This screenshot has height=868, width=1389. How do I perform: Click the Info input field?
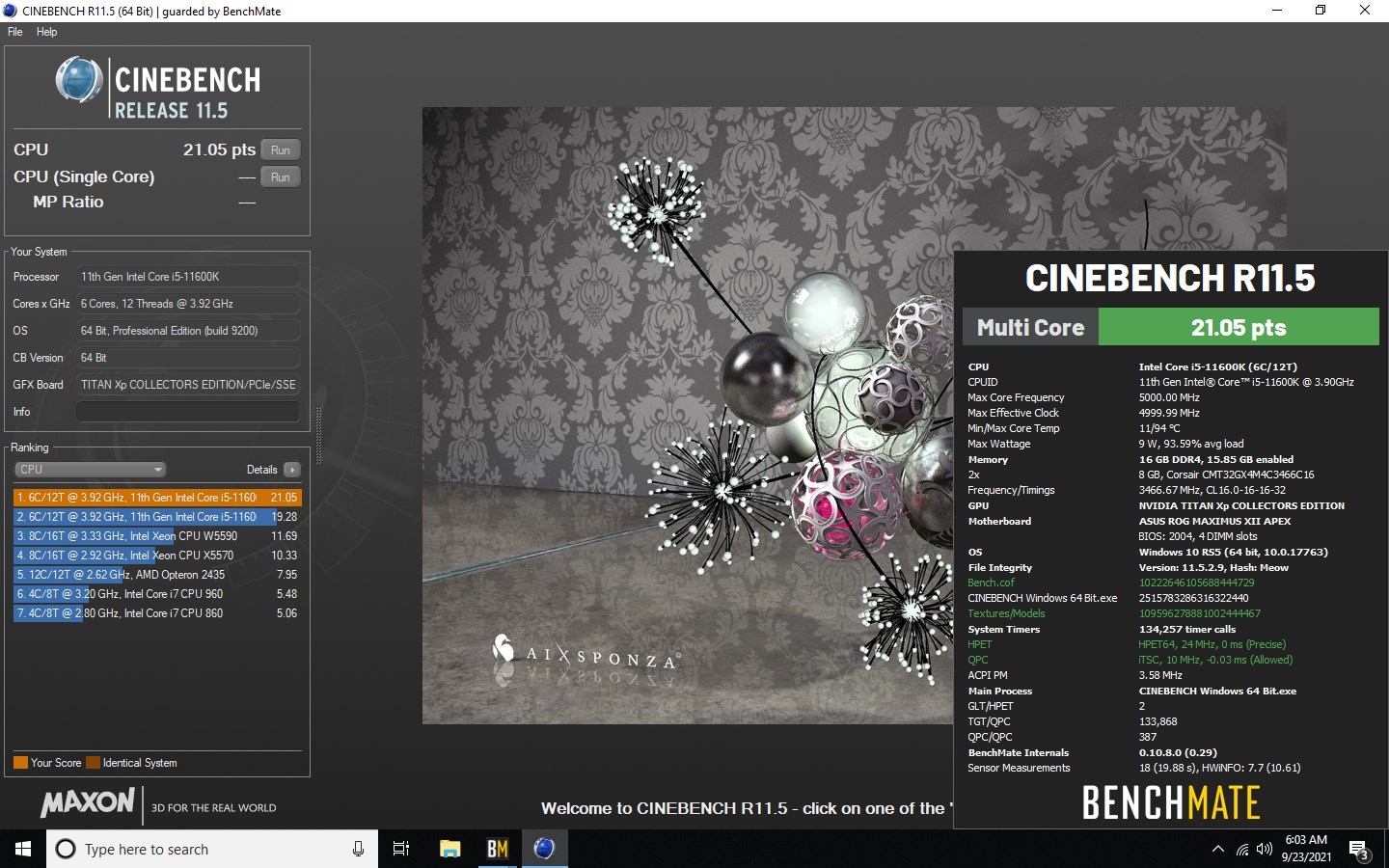tap(187, 412)
